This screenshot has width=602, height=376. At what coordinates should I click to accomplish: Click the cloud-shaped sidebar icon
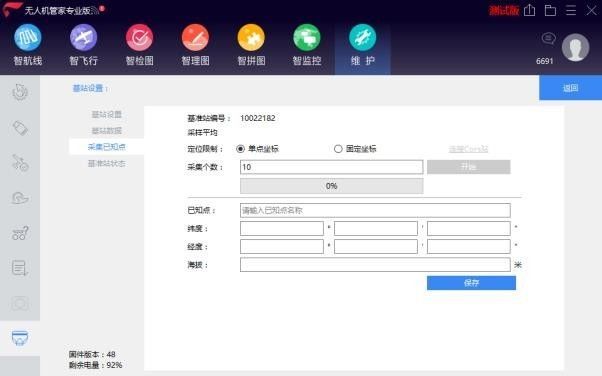tap(20, 198)
